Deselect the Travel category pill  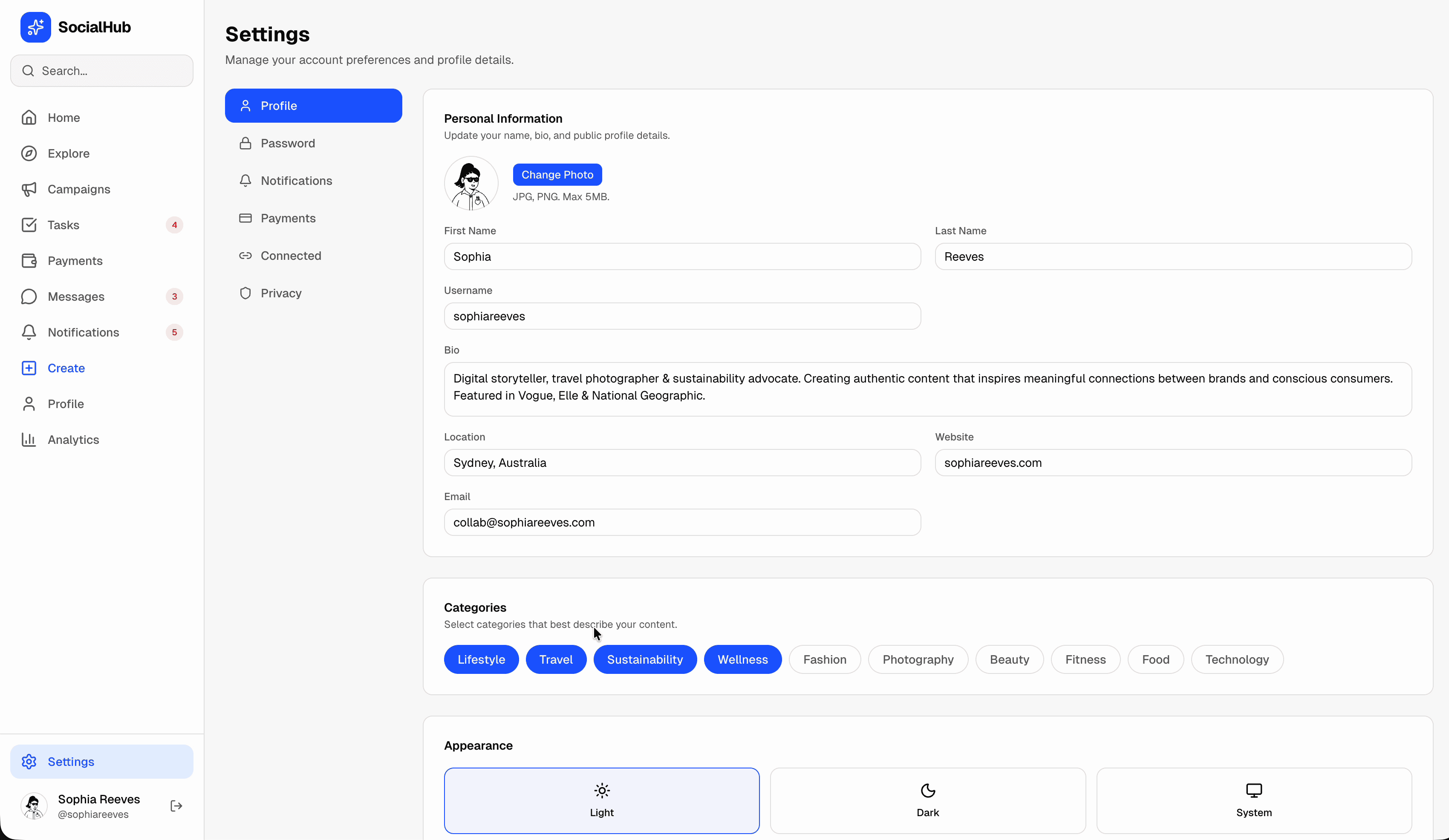click(555, 659)
